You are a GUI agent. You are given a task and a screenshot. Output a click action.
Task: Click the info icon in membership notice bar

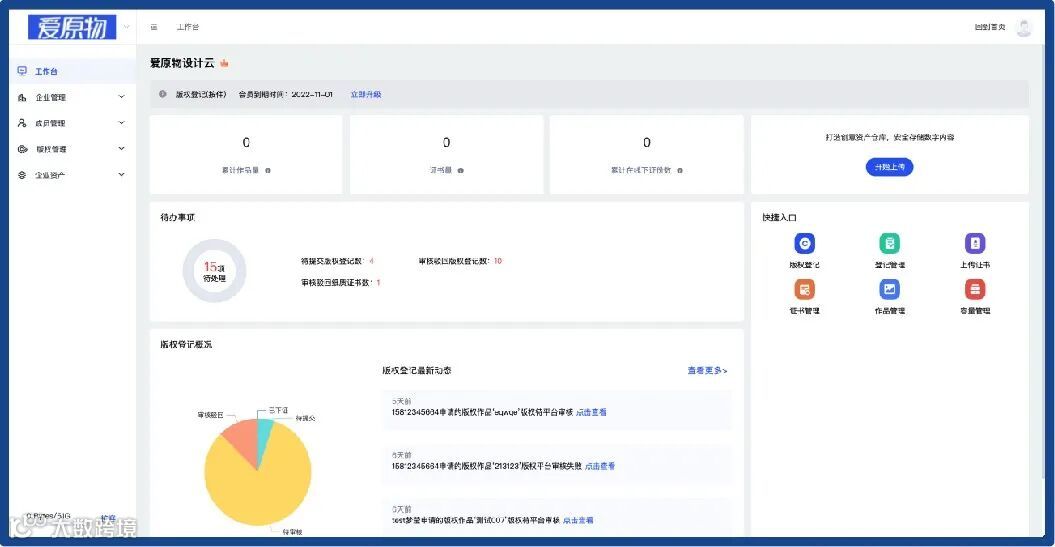(163, 94)
